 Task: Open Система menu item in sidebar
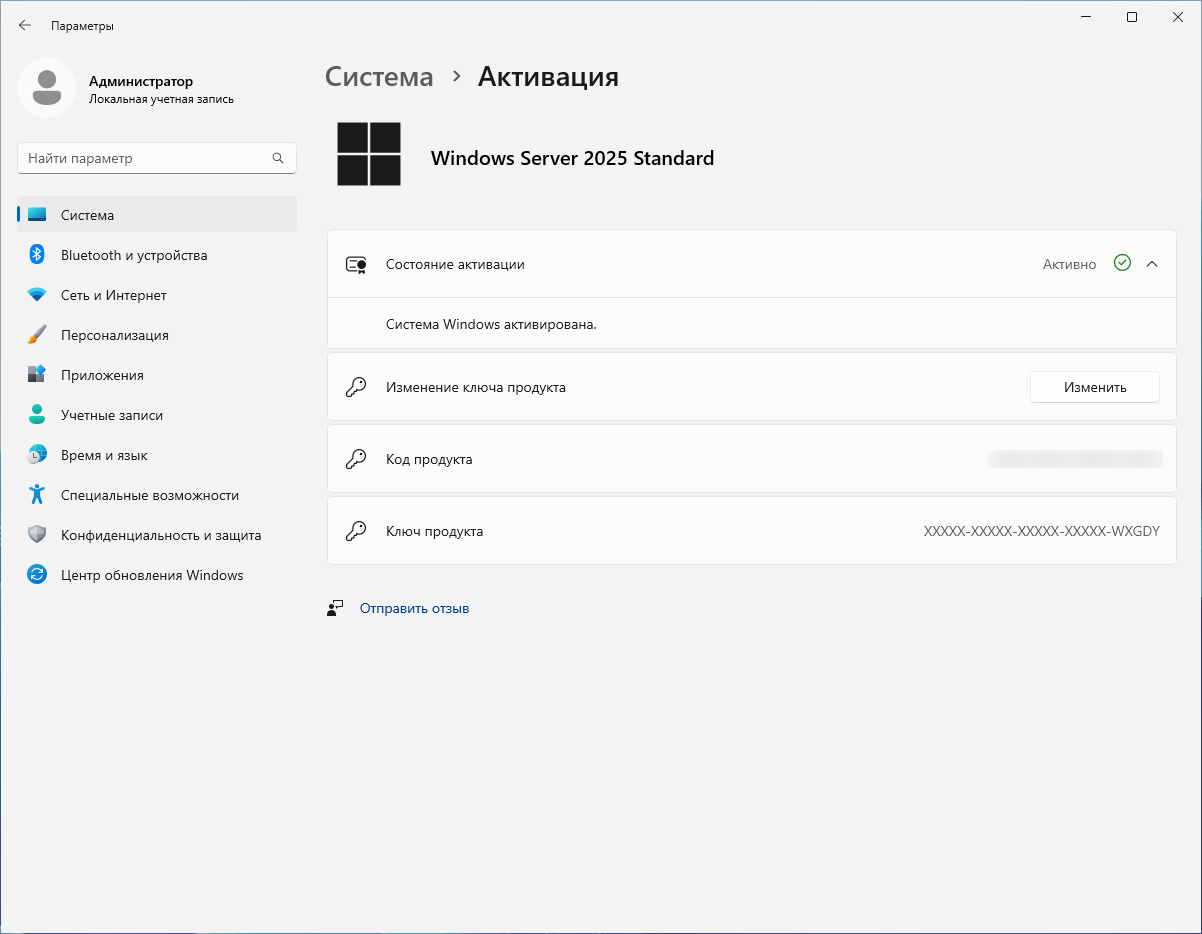pyautogui.click(x=157, y=215)
